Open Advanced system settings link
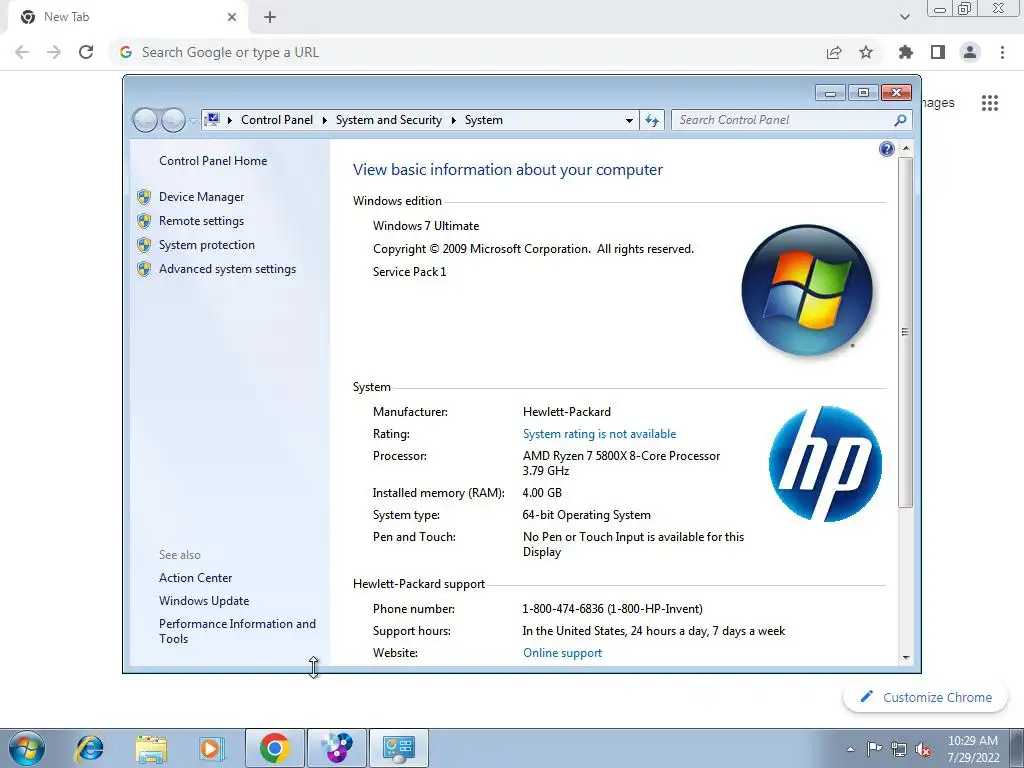Viewport: 1024px width, 768px height. pos(227,269)
